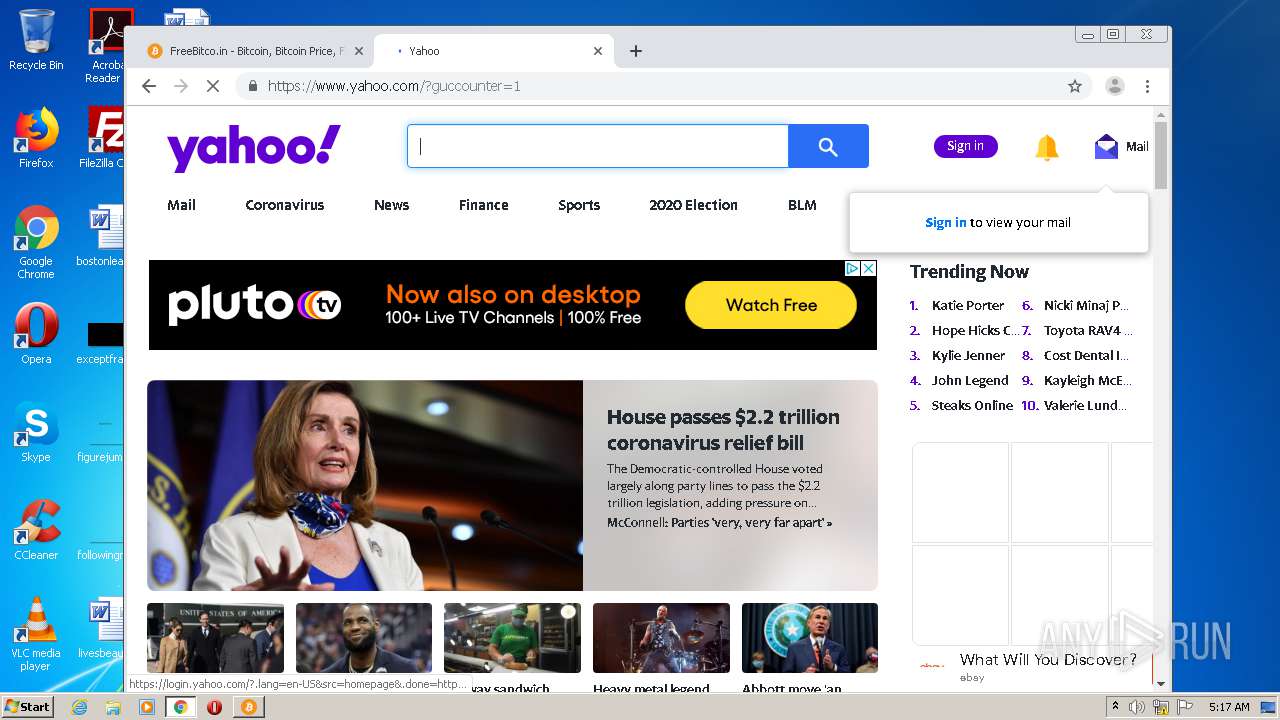Image resolution: width=1280 pixels, height=720 pixels.
Task: Click the taskbar clock showing 5:17 AM
Action: click(1229, 707)
